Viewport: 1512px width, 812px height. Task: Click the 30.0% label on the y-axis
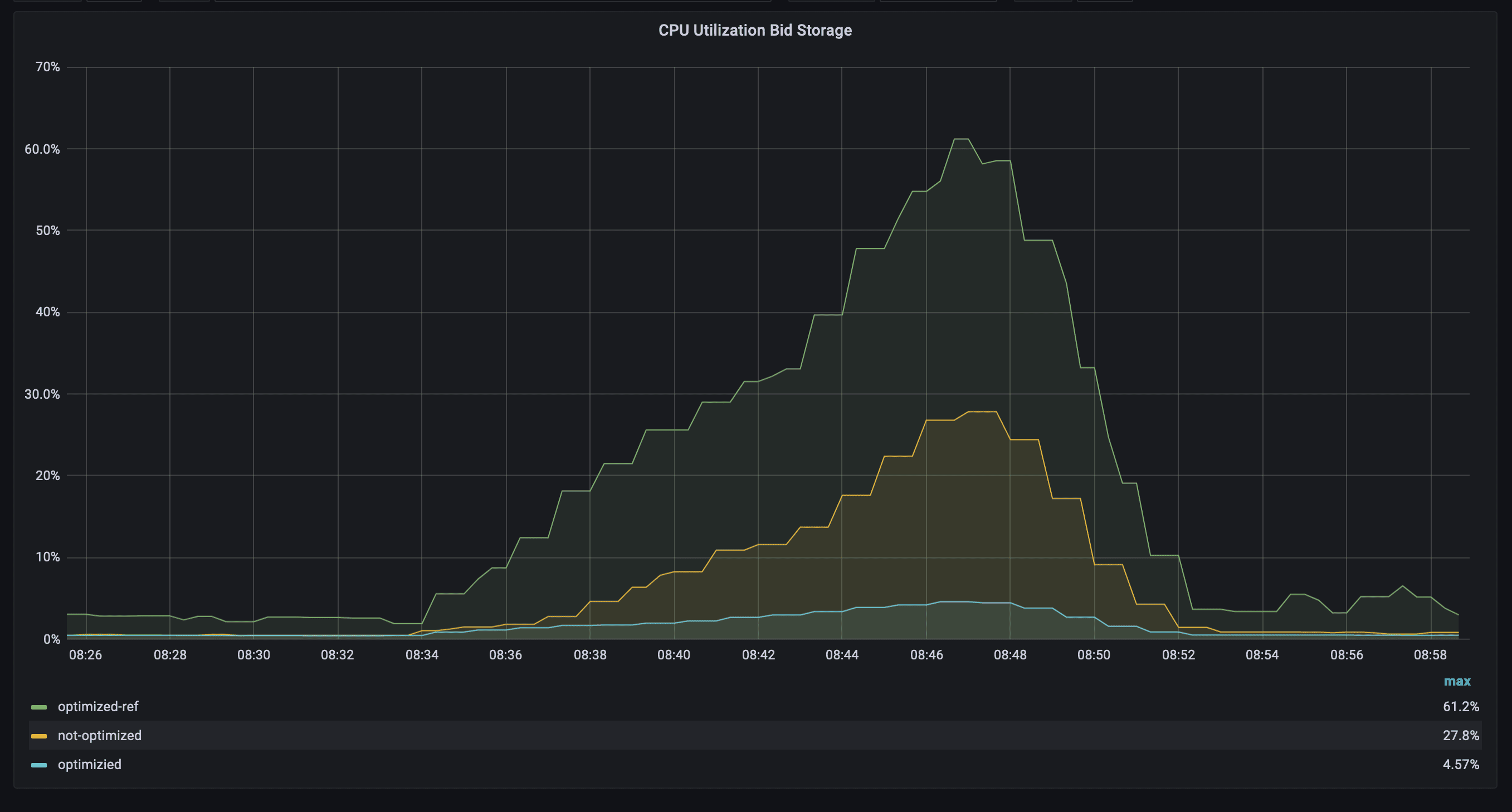[42, 394]
